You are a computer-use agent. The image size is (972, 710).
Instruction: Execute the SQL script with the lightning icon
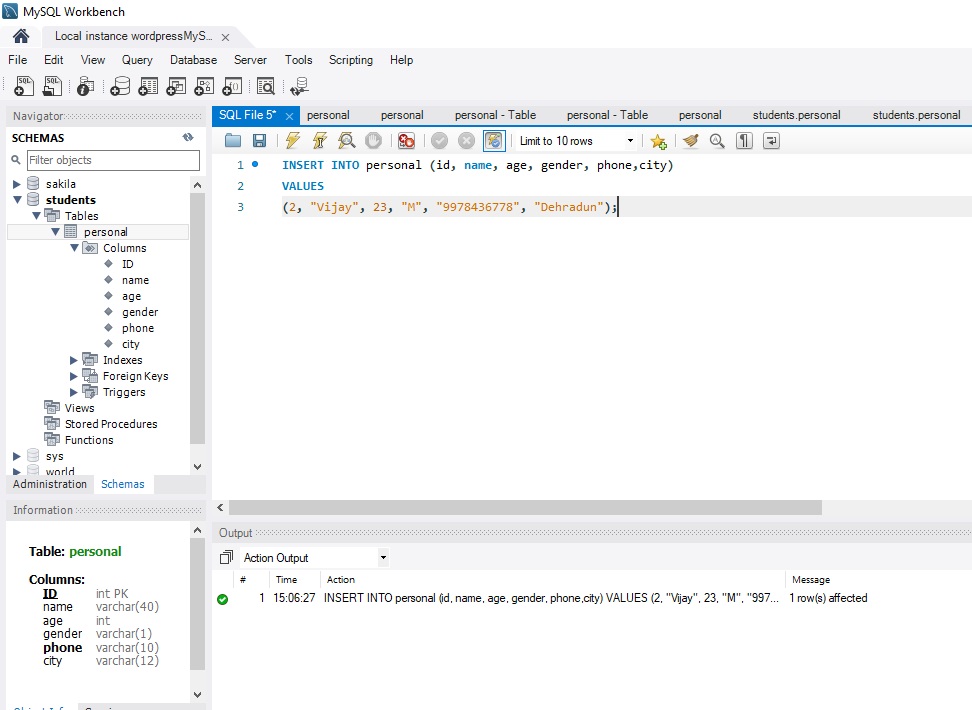pyautogui.click(x=291, y=140)
